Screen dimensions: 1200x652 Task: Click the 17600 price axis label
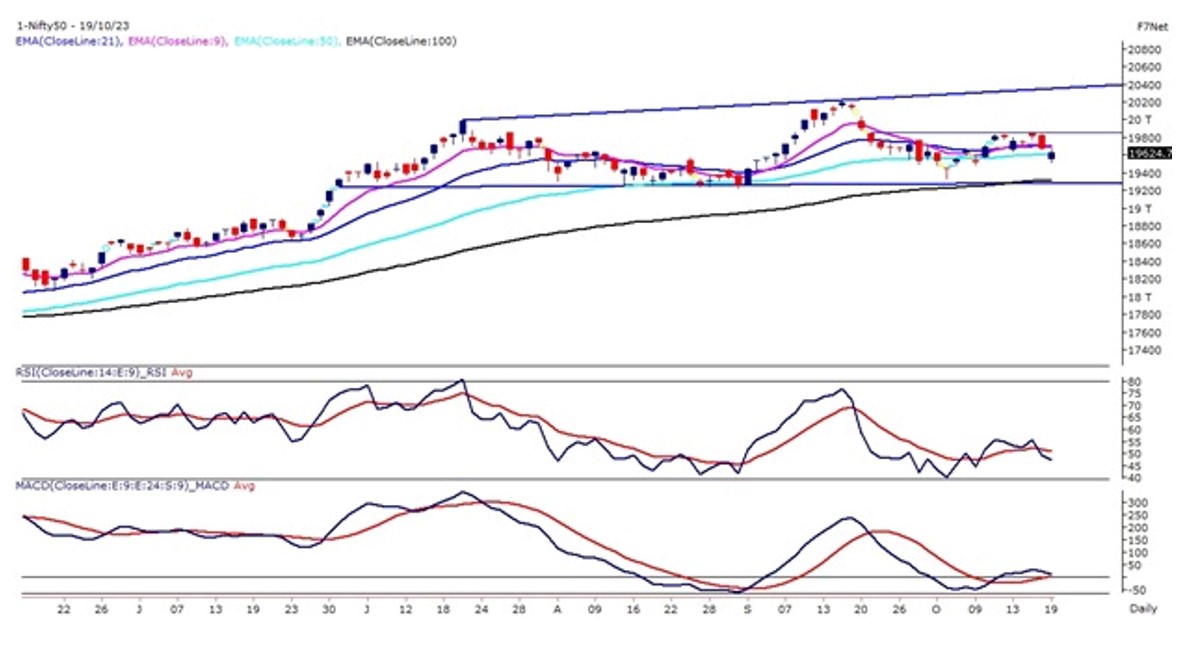pos(1146,333)
